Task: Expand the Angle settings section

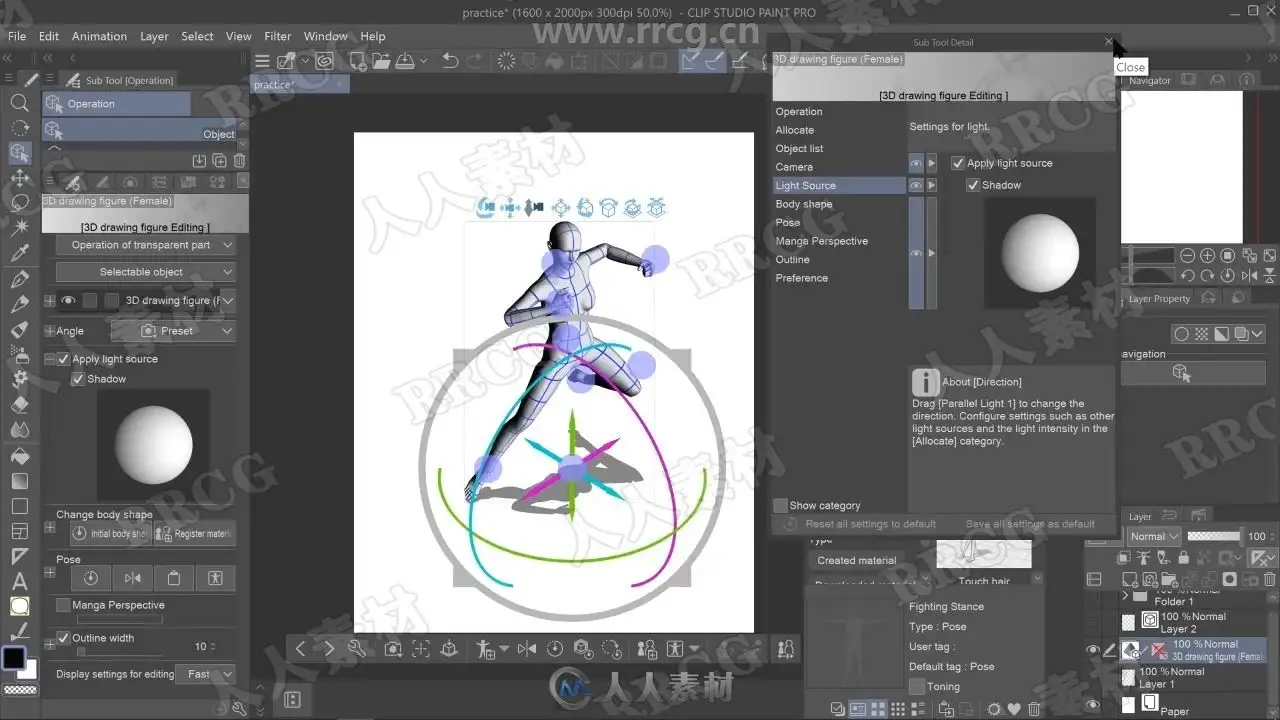Action: point(49,331)
